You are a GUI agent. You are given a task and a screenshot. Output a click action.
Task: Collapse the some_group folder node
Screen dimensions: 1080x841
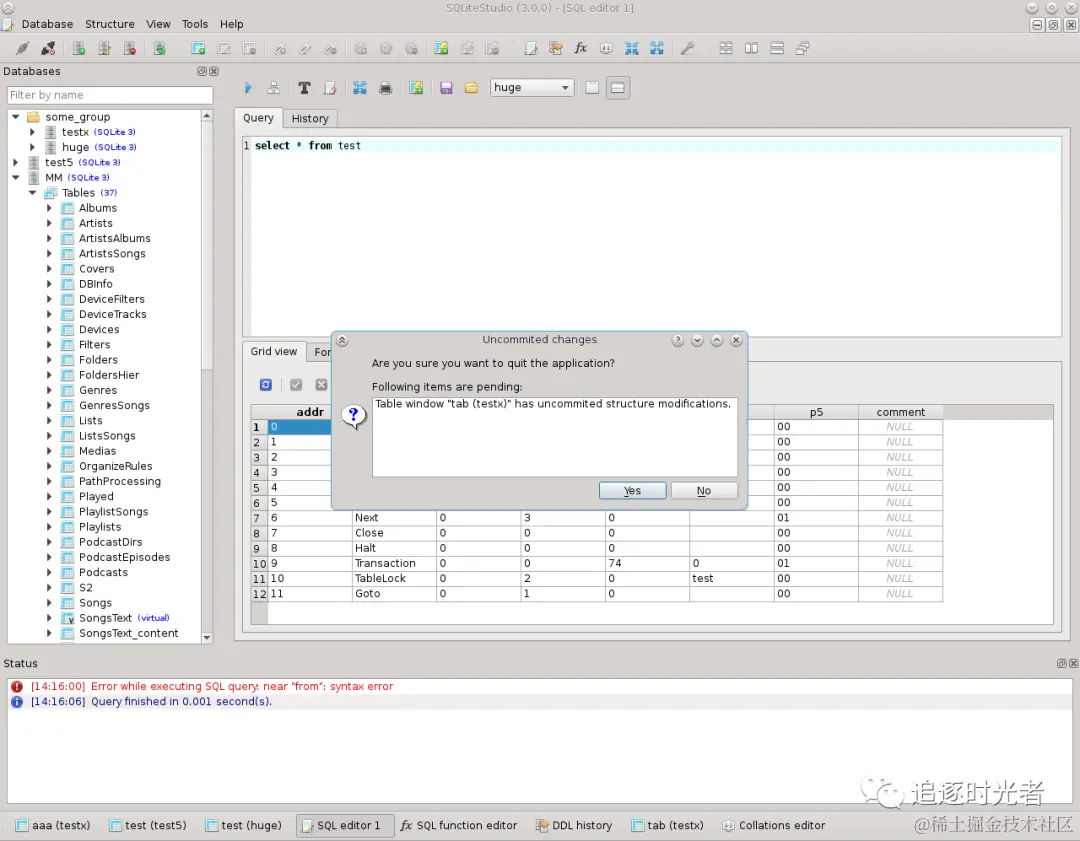point(15,116)
